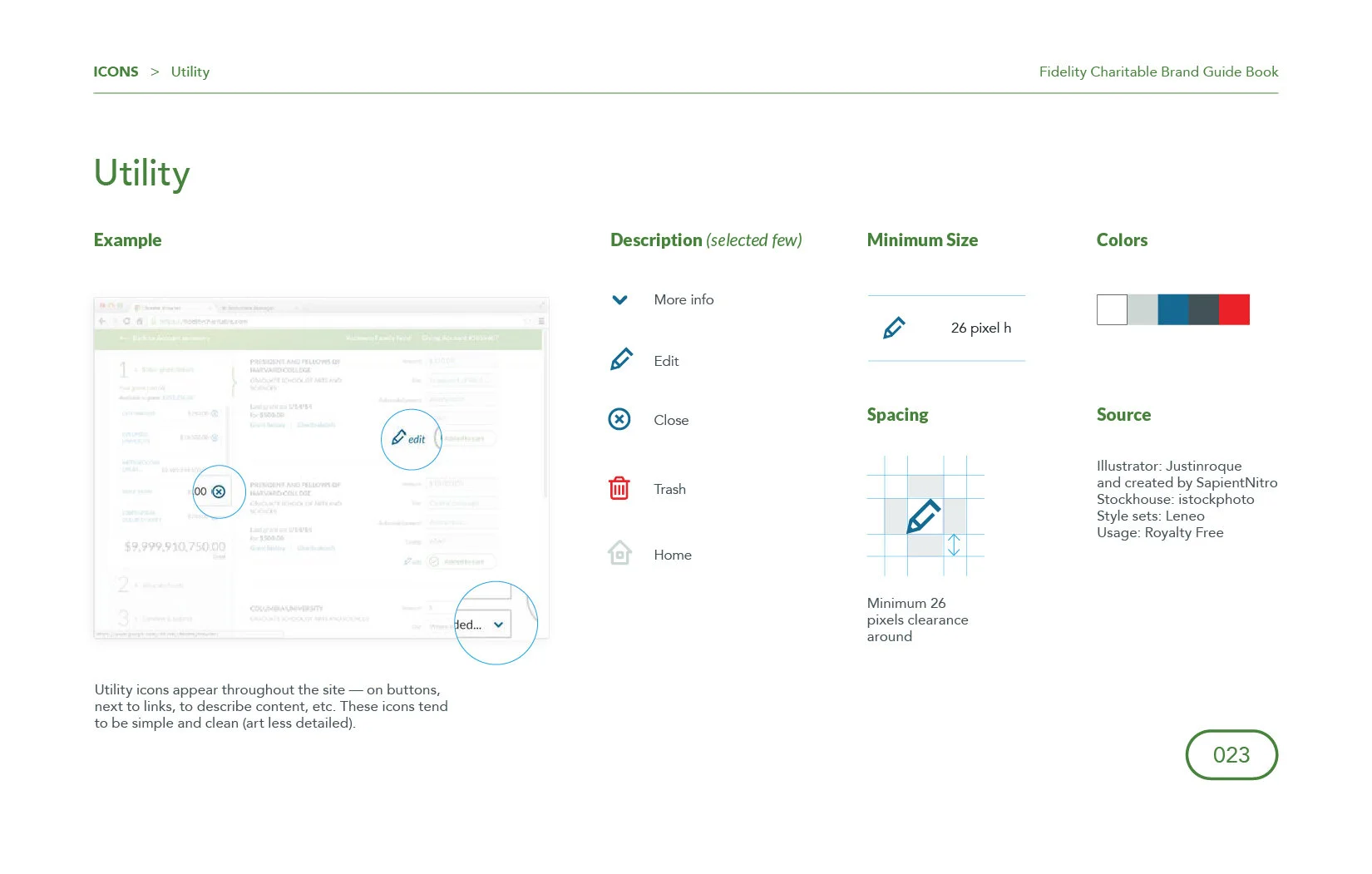Viewport: 1372px width, 874px height.
Task: Click the 'Minimum Size' heading
Action: (922, 239)
